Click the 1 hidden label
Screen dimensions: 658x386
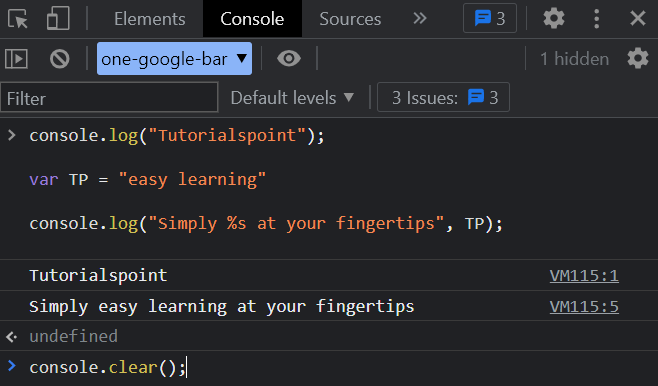pos(574,59)
